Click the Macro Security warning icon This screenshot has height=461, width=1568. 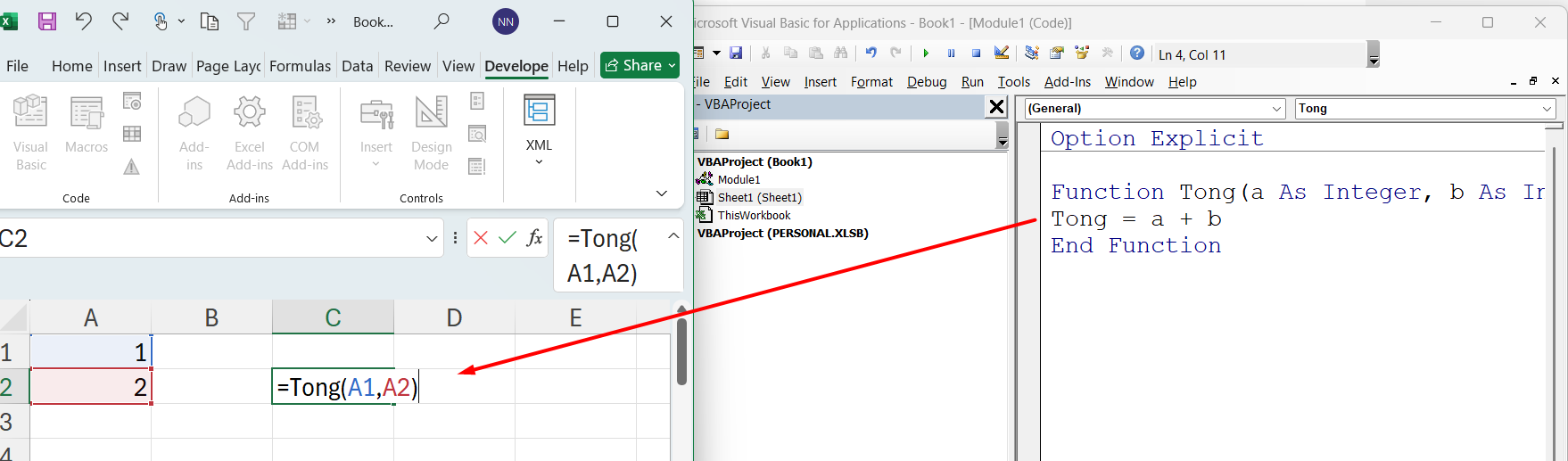pos(132,167)
